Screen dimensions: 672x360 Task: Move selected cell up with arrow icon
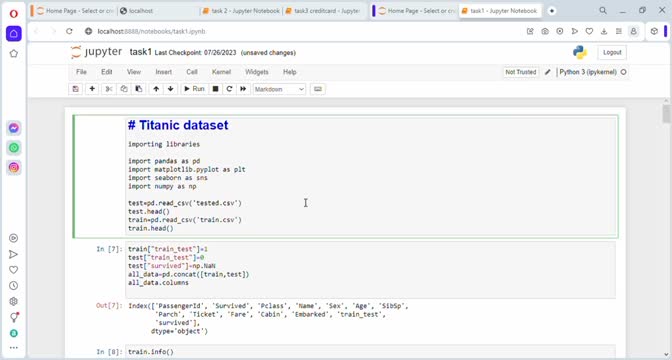pyautogui.click(x=156, y=89)
